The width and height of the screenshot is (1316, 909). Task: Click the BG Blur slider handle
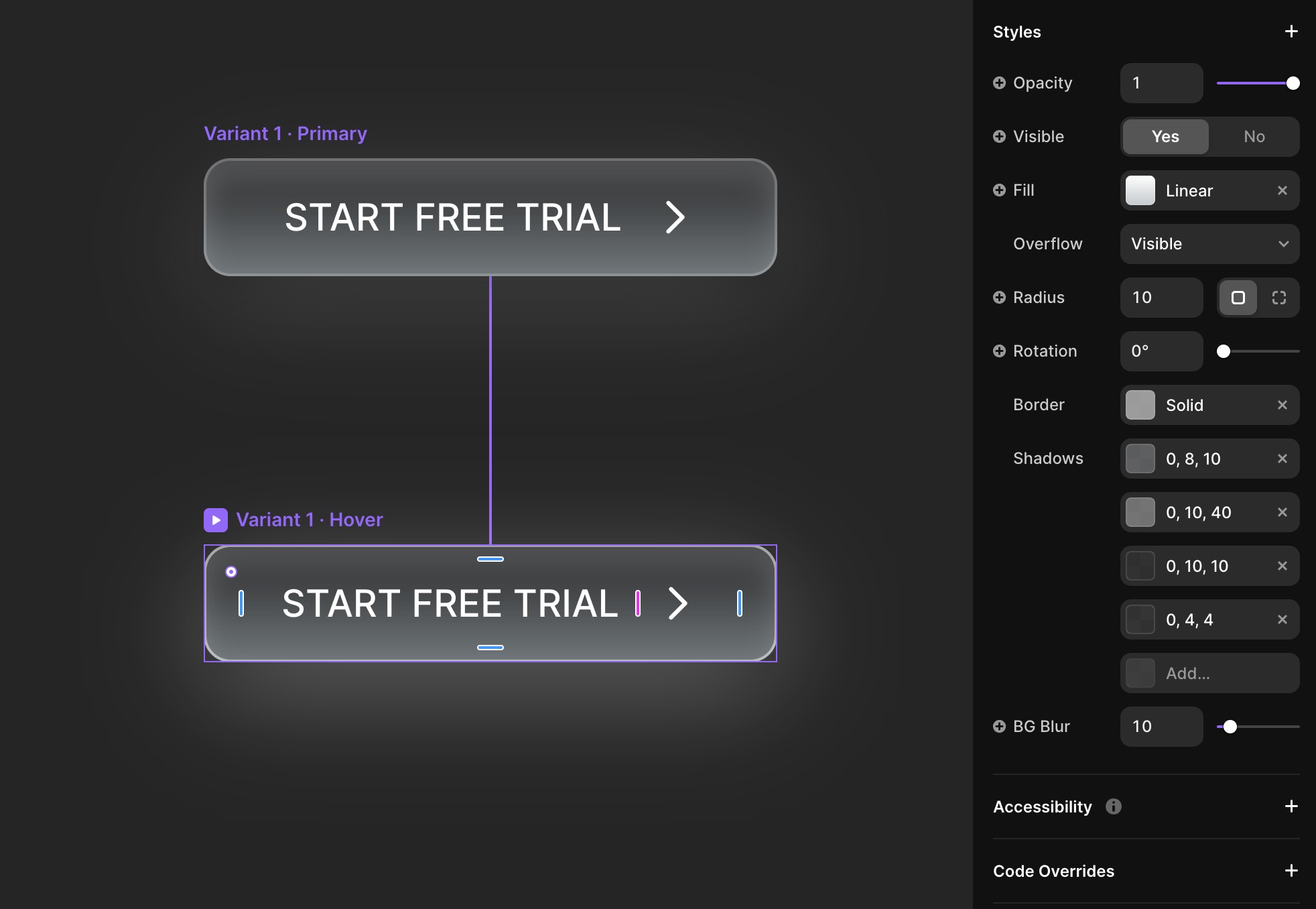[1230, 727]
